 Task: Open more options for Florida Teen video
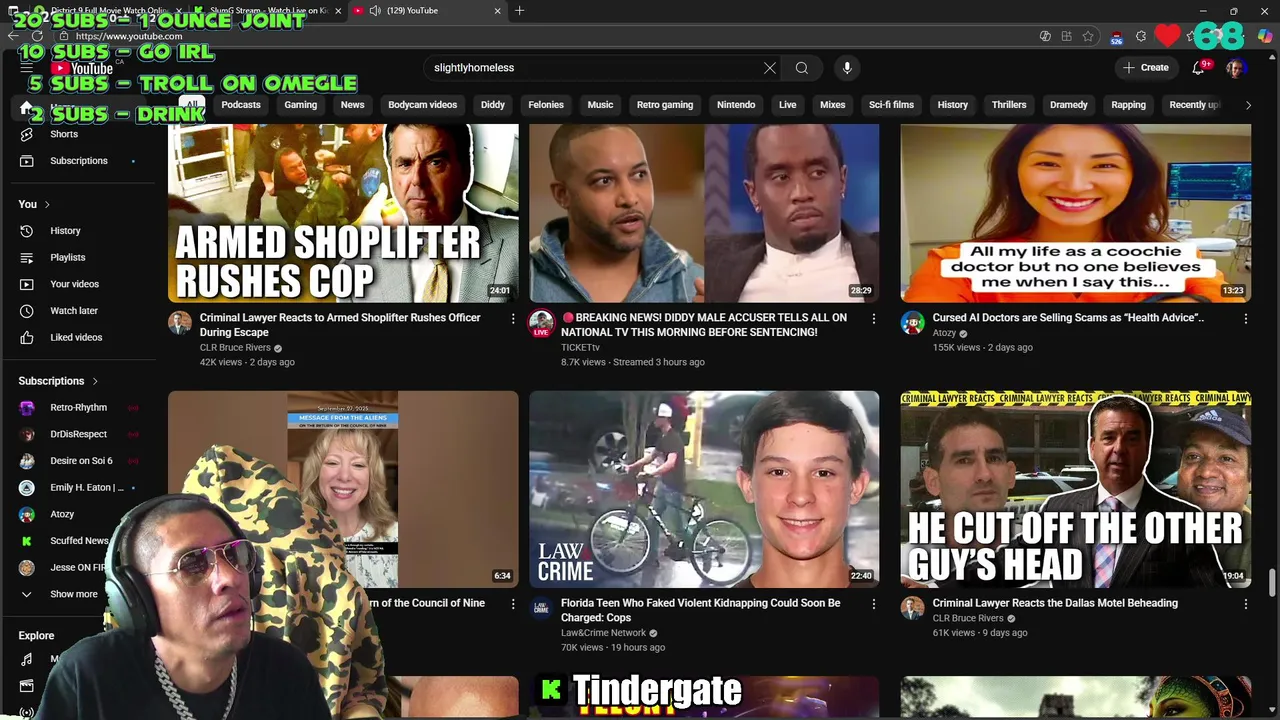tap(874, 604)
